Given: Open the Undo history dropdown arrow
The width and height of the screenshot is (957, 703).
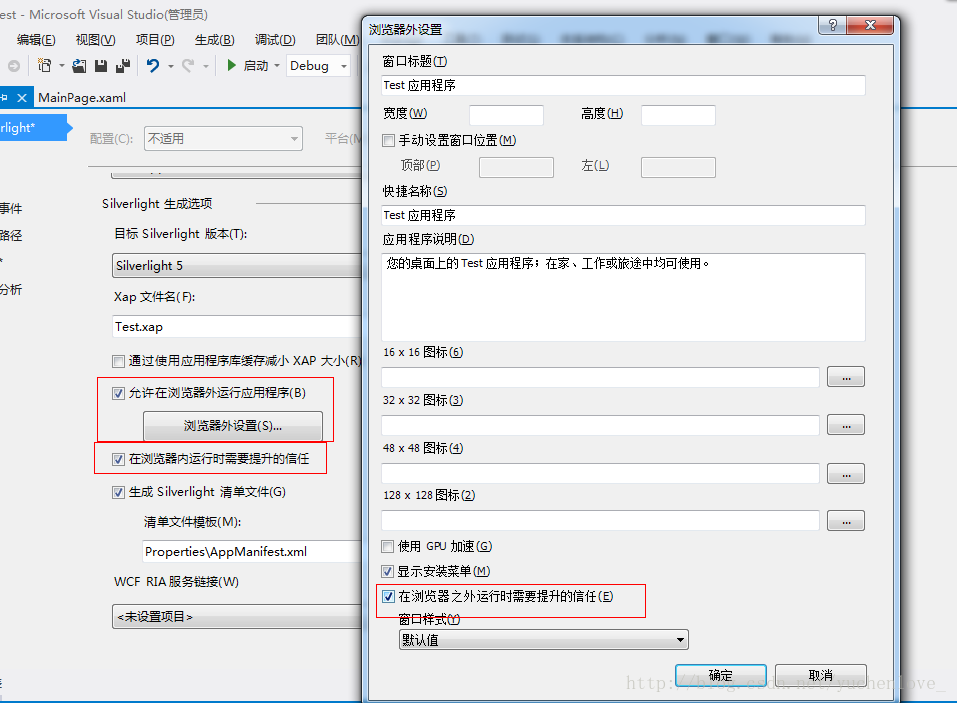Looking at the screenshot, I should click(171, 66).
